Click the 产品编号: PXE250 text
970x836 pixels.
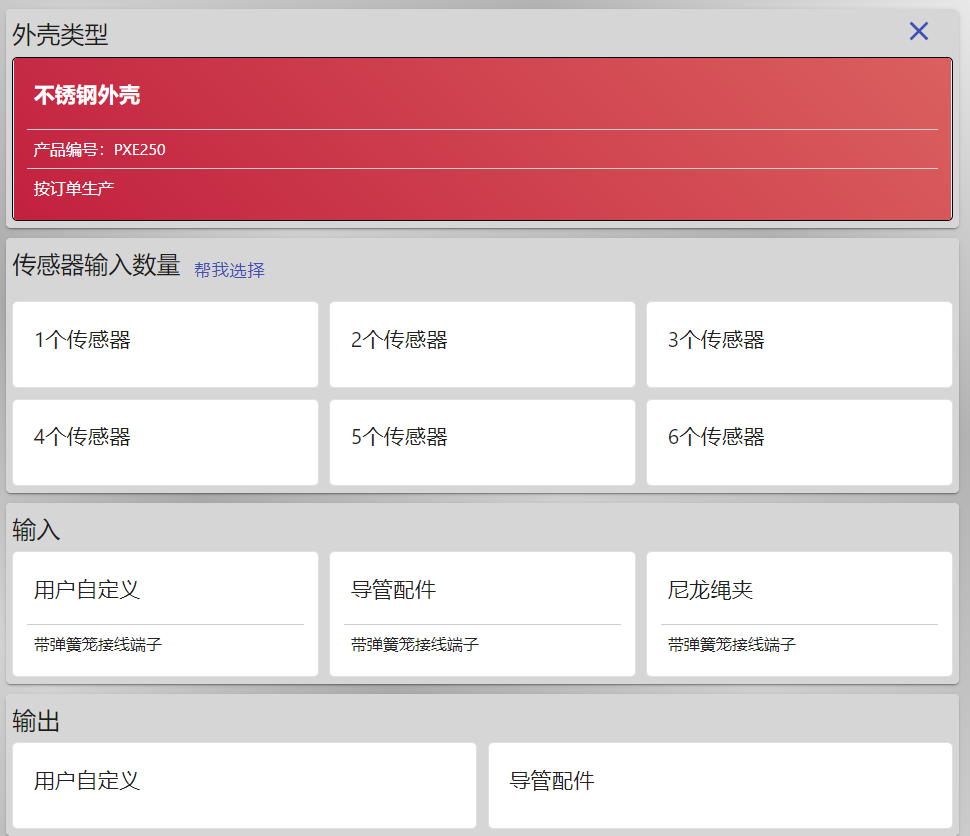(100, 150)
